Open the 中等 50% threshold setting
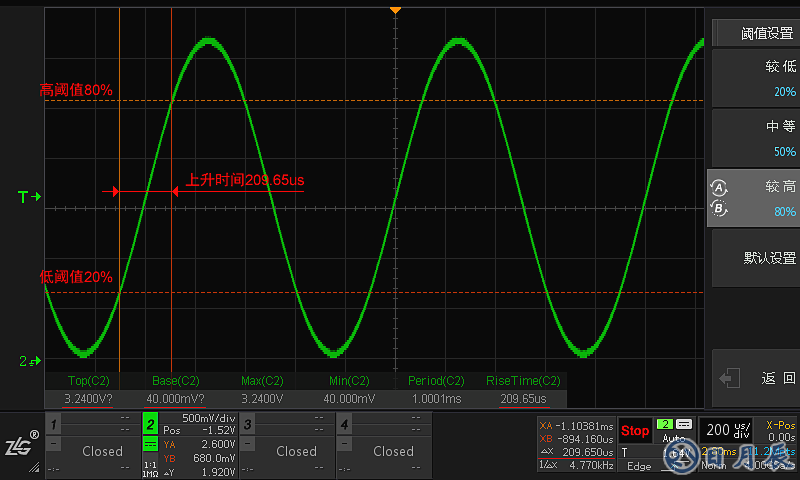Image resolution: width=800 pixels, height=480 pixels. pyautogui.click(x=755, y=138)
